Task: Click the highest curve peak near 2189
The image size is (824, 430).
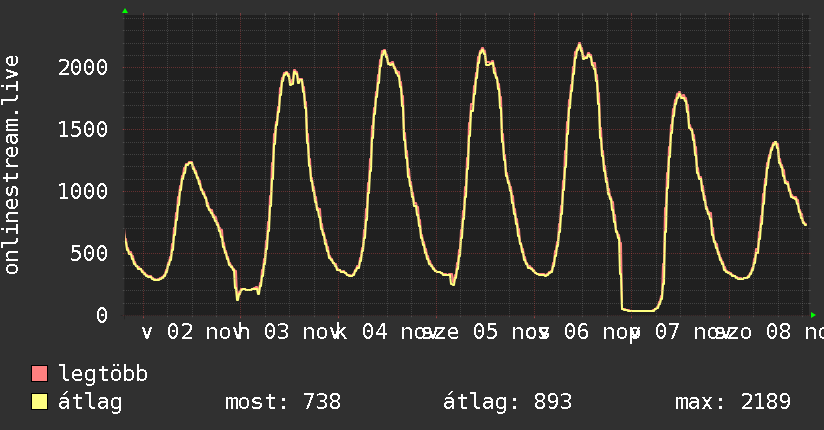Action: pyautogui.click(x=580, y=44)
